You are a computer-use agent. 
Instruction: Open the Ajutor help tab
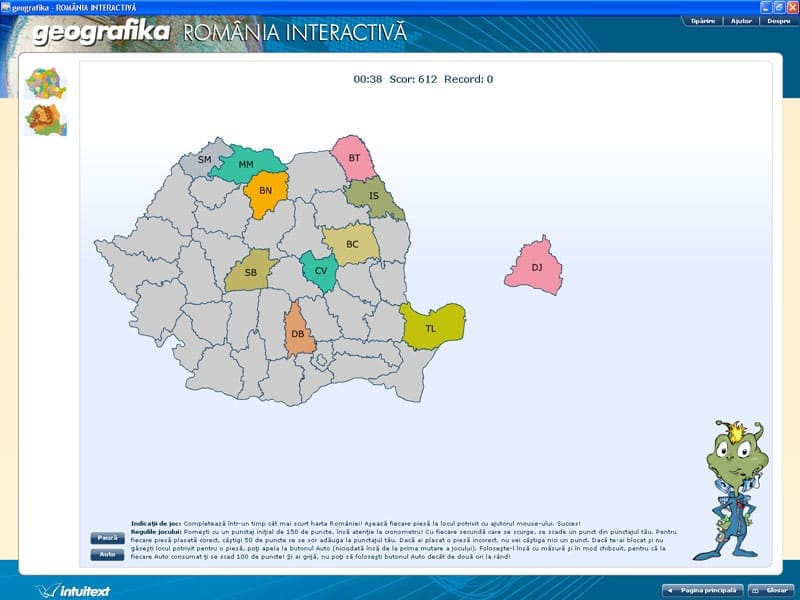742,20
